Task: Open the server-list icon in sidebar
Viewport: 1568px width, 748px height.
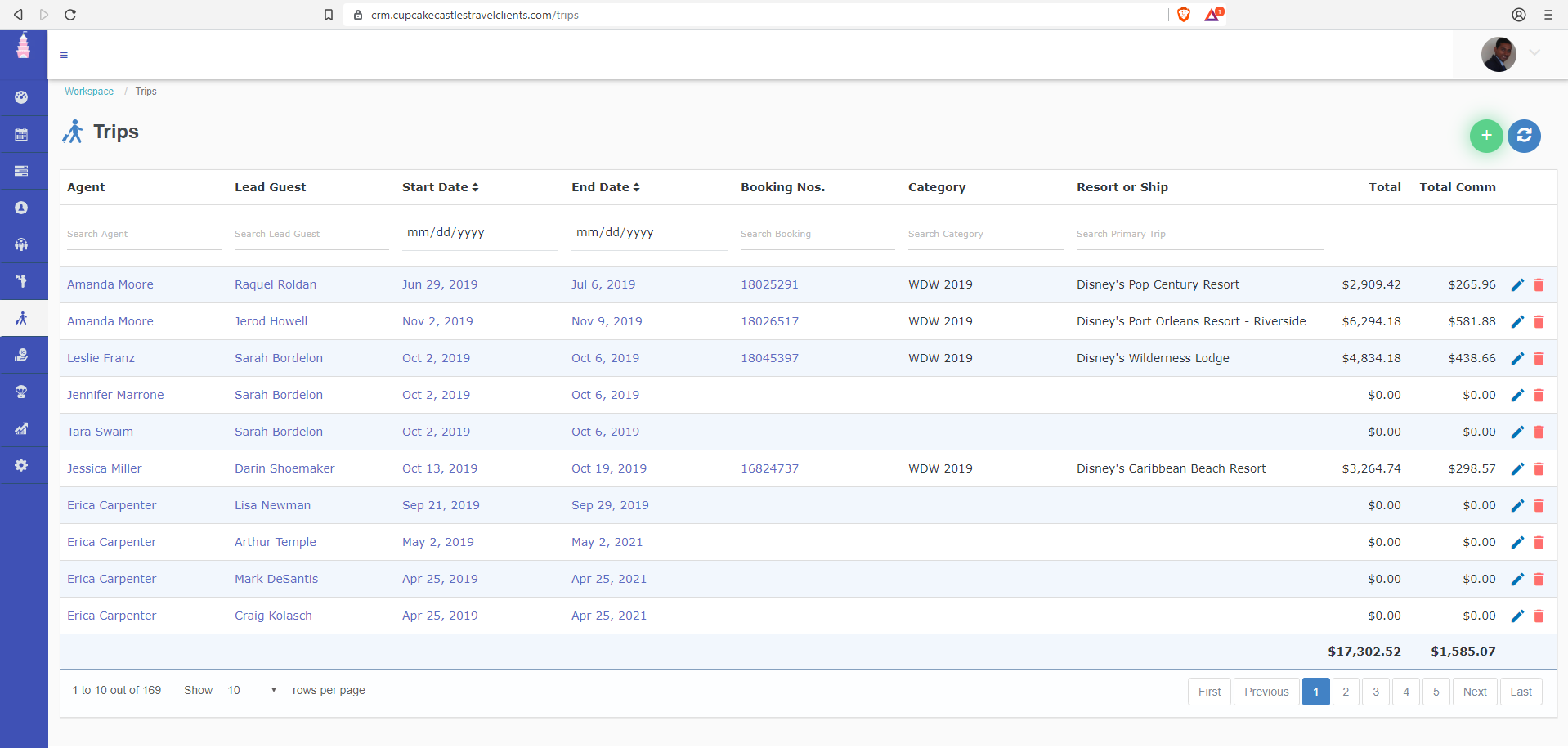Action: coord(22,171)
